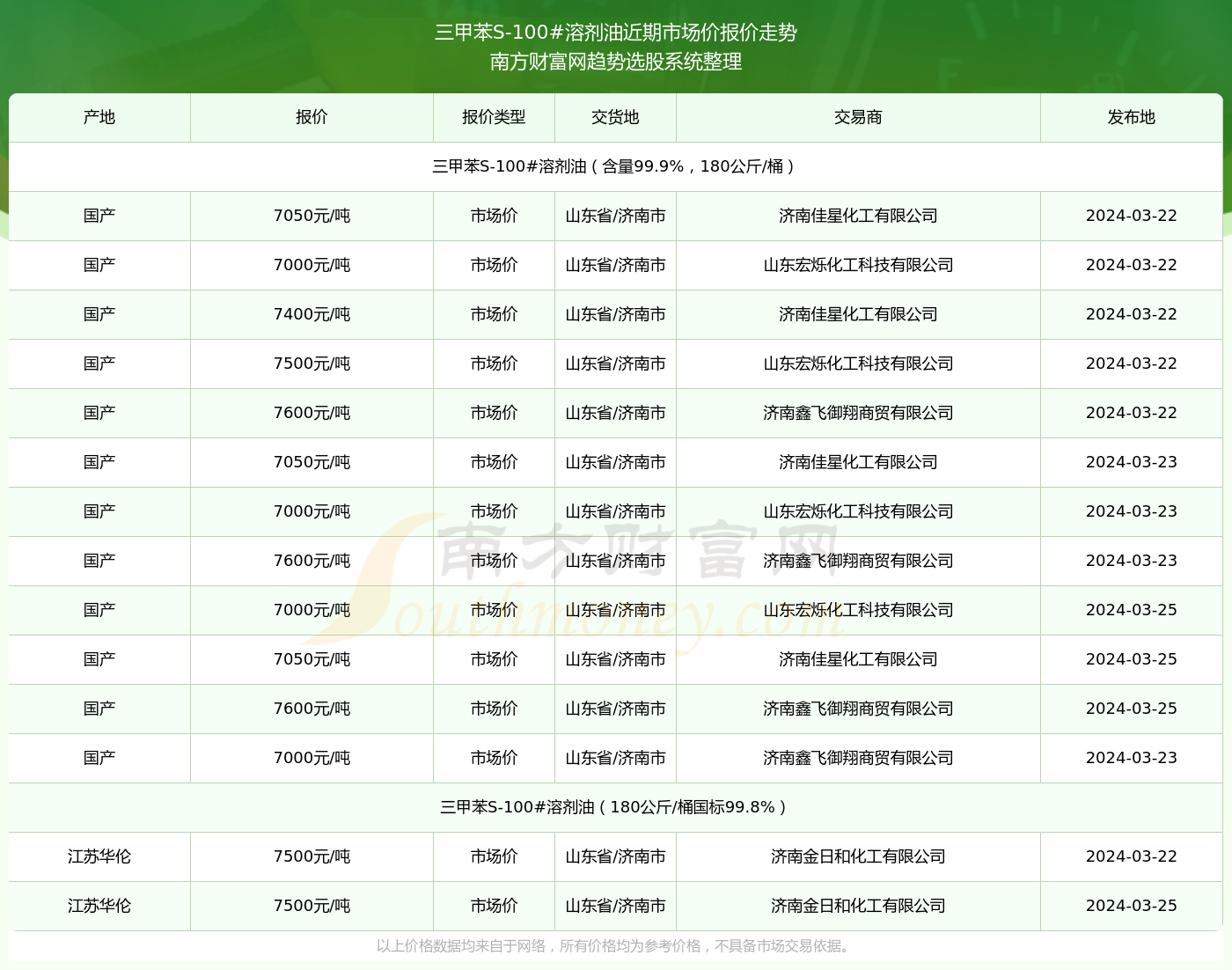1232x970 pixels.
Task: Click 2024-03-23 in the 济南鑫飞御翔 7000元/吨 row
Action: tap(1132, 758)
